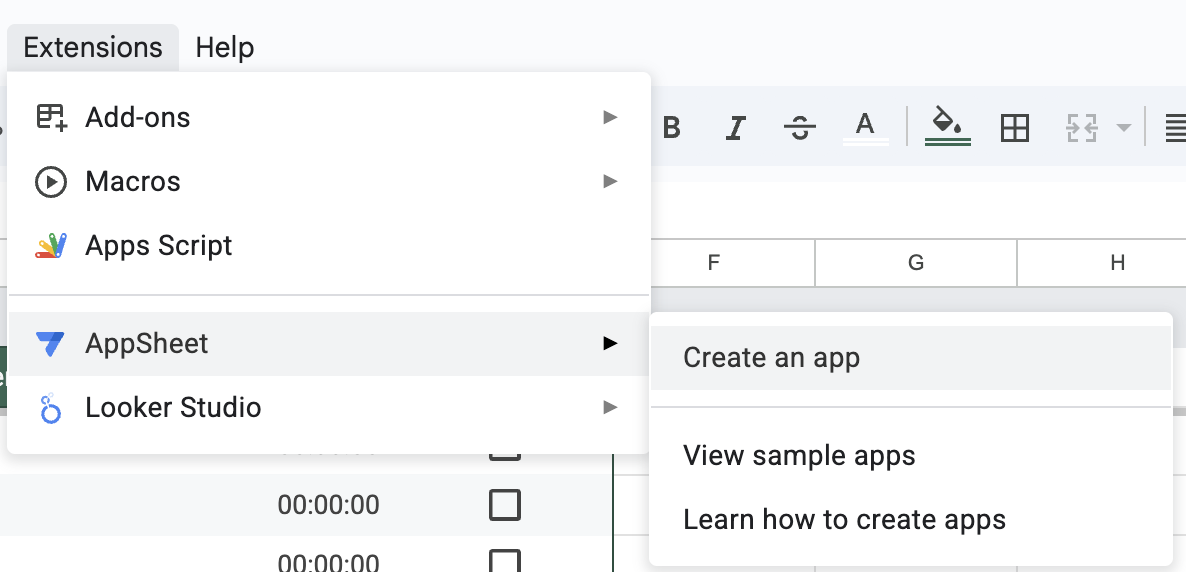Viewport: 1186px width, 572px height.
Task: Expand the Macros submenu arrow
Action: coord(610,182)
